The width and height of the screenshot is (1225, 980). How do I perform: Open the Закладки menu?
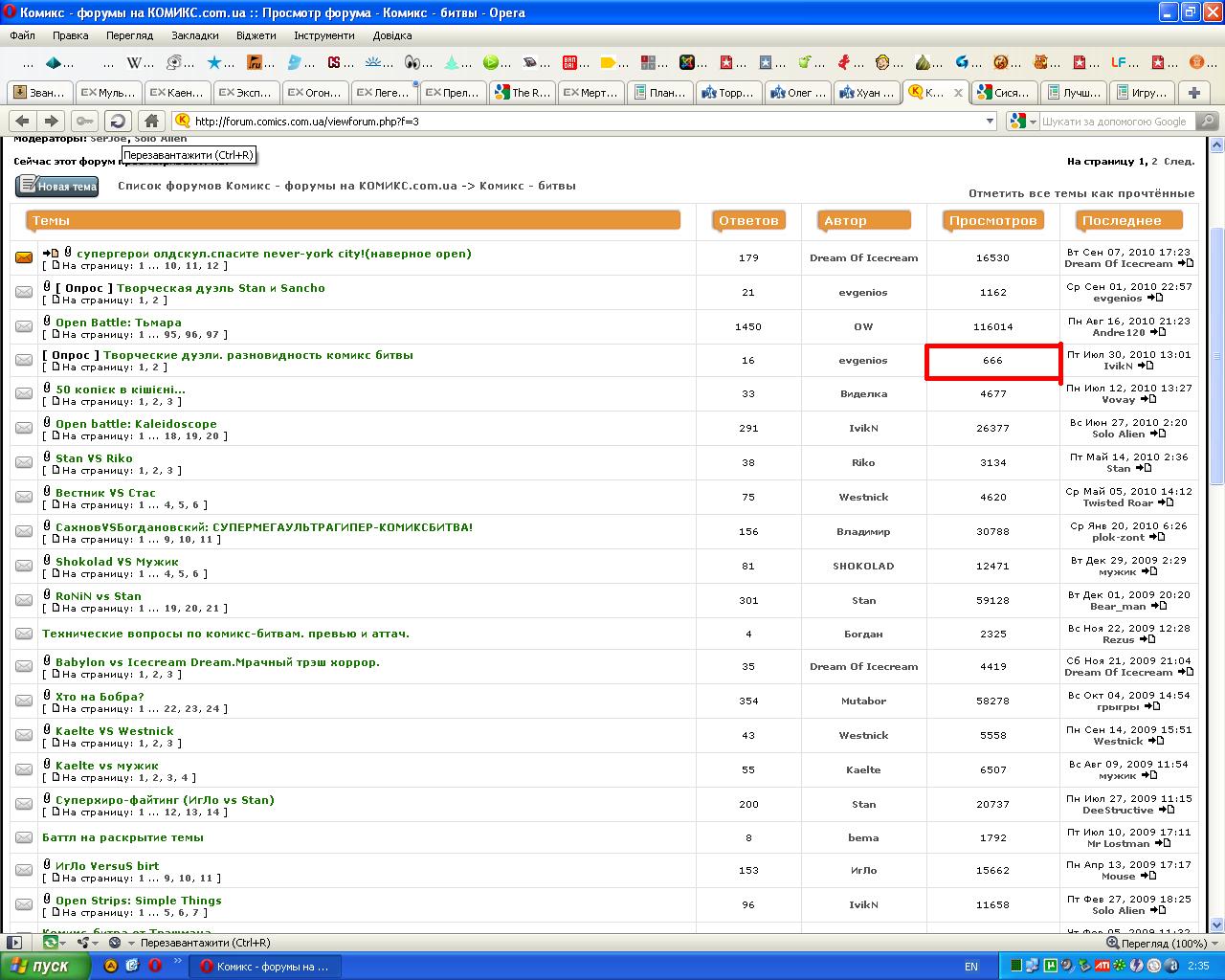tap(194, 35)
